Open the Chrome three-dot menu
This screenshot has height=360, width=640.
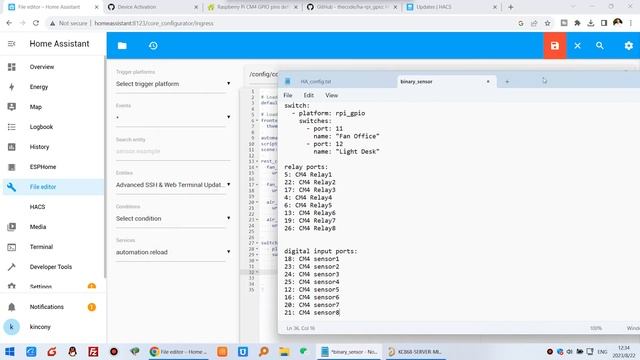click(x=631, y=23)
